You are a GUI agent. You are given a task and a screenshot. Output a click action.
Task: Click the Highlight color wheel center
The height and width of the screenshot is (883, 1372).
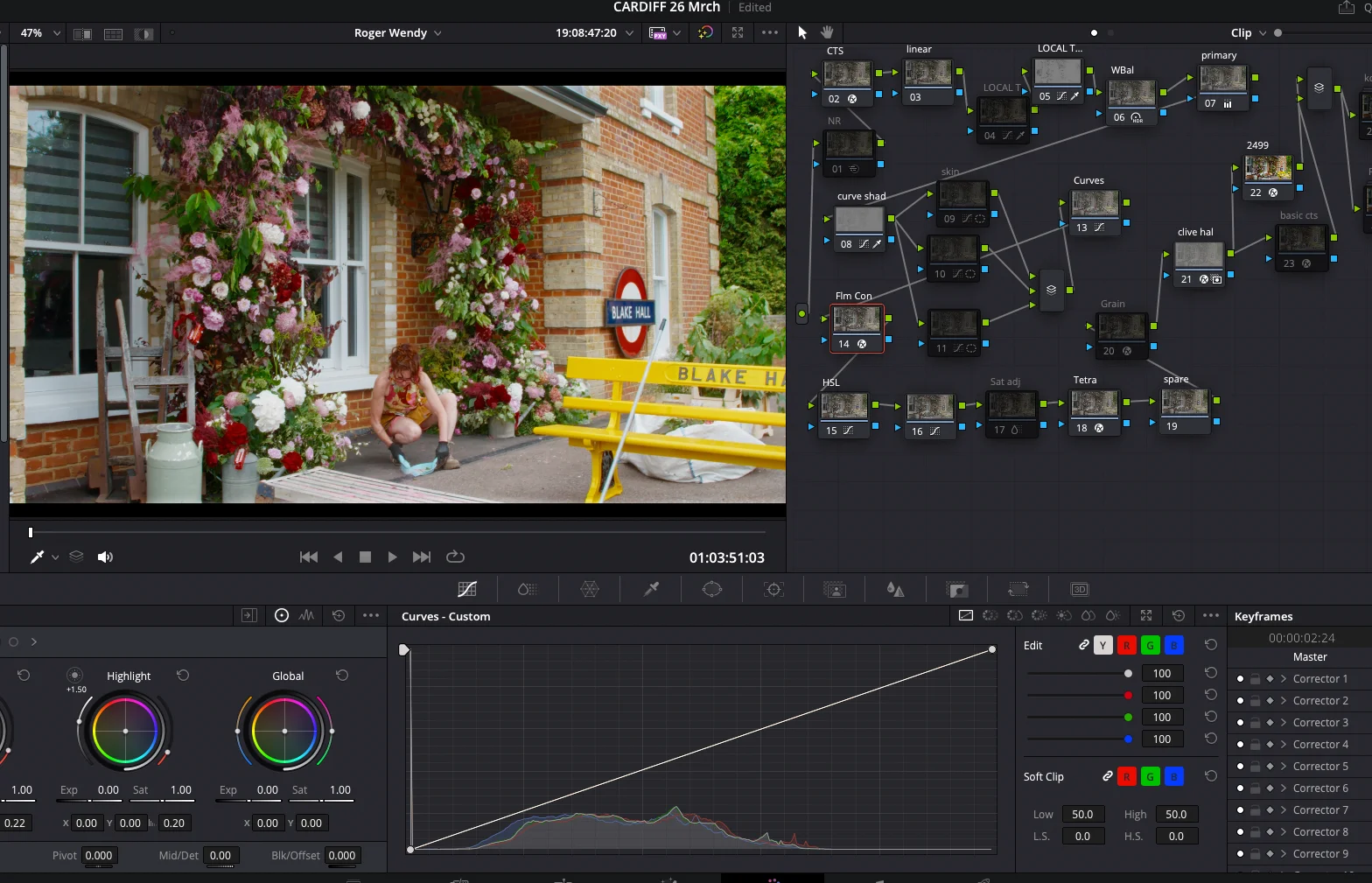pyautogui.click(x=125, y=731)
